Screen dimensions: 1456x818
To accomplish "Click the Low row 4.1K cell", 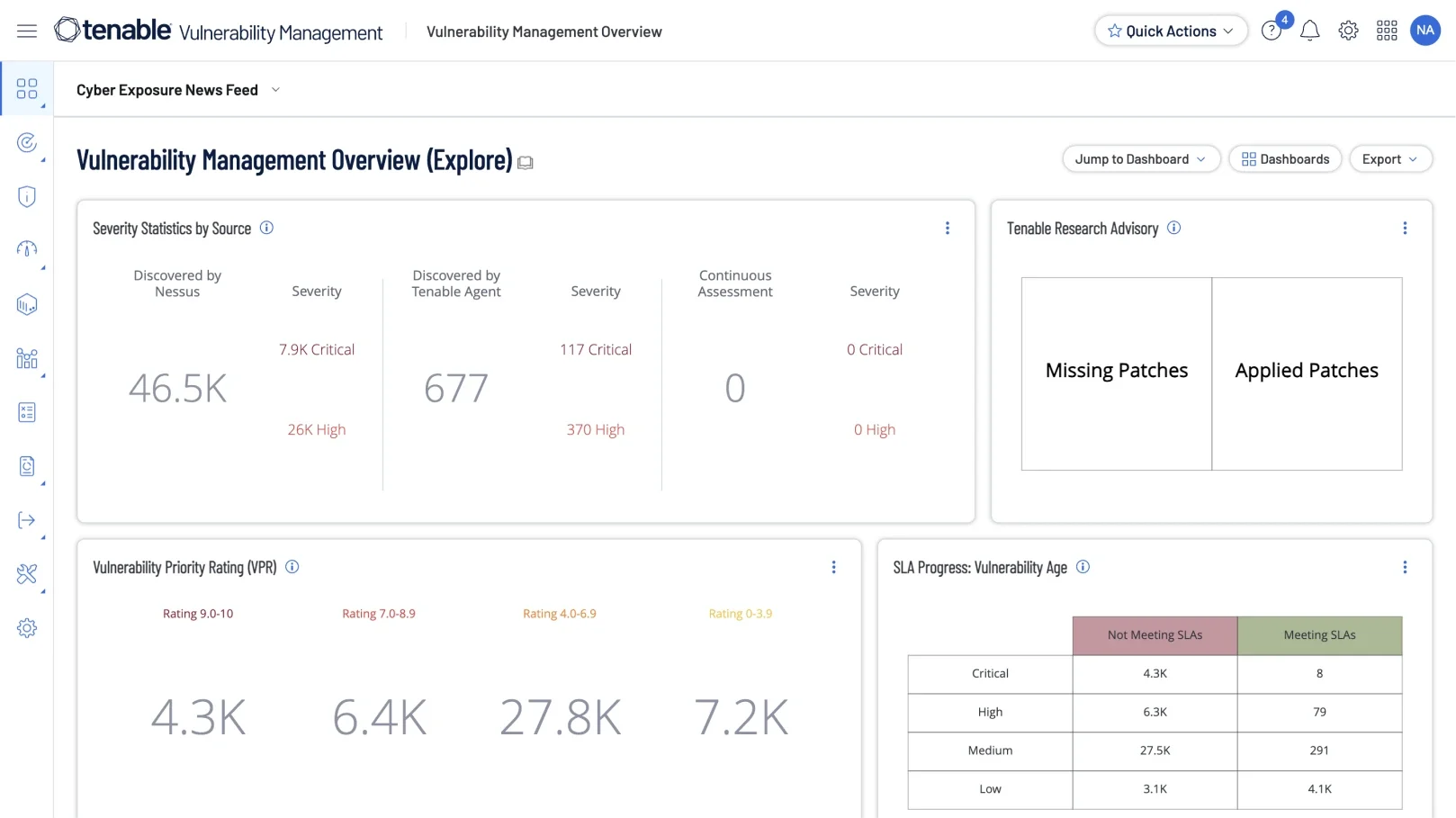I will 1319,790.
